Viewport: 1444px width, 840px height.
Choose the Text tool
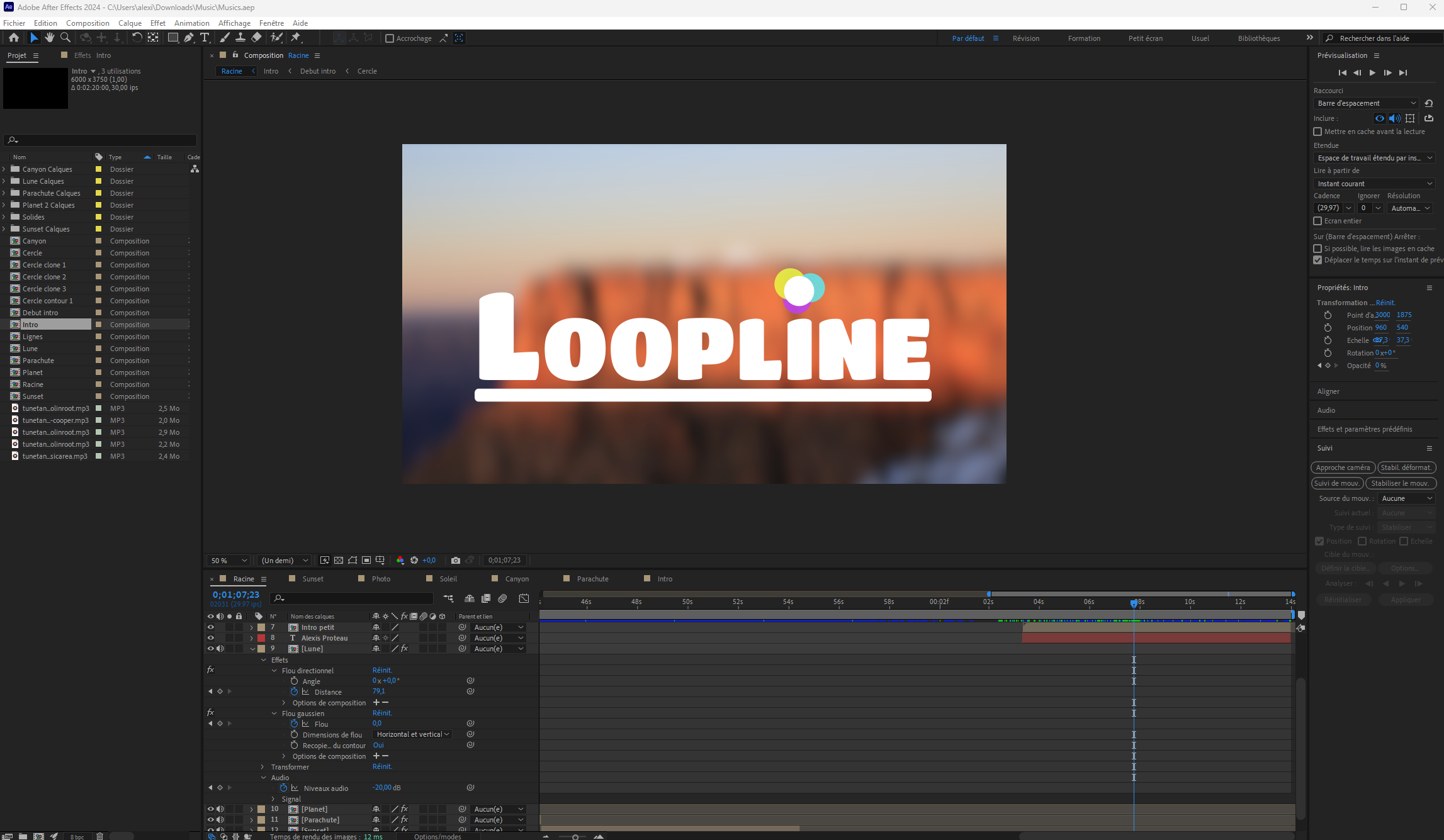pos(205,38)
